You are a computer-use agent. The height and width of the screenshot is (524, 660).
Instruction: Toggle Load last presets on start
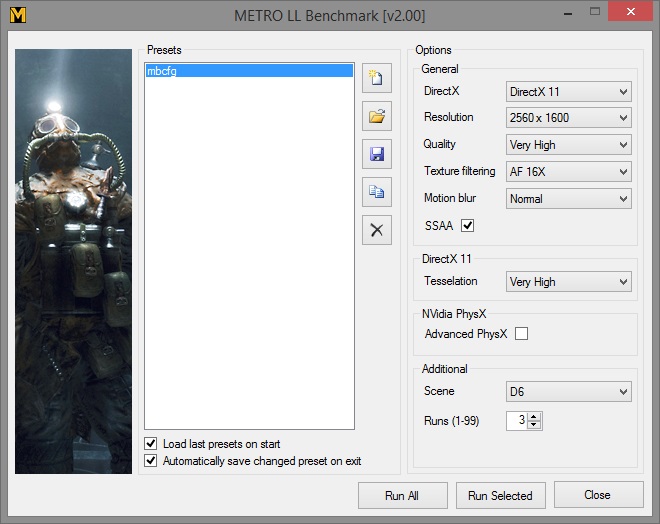(x=151, y=444)
